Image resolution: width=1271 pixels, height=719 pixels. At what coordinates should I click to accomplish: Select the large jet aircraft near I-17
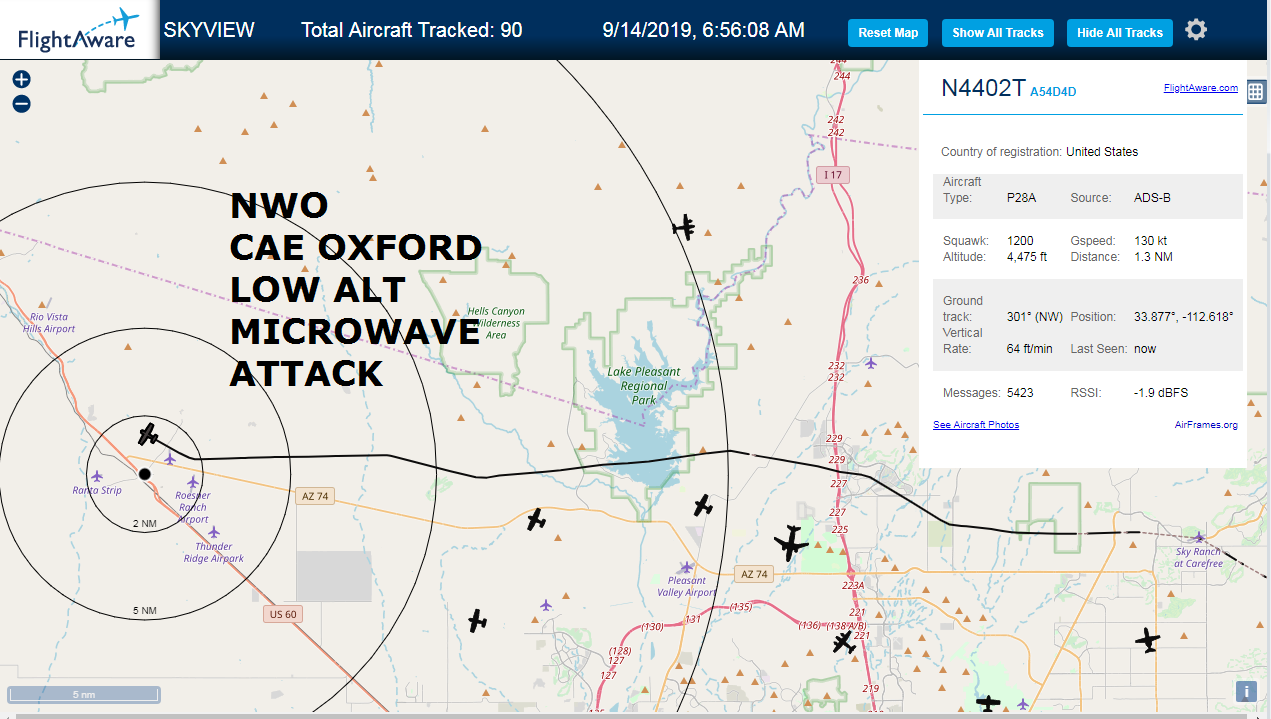[791, 543]
